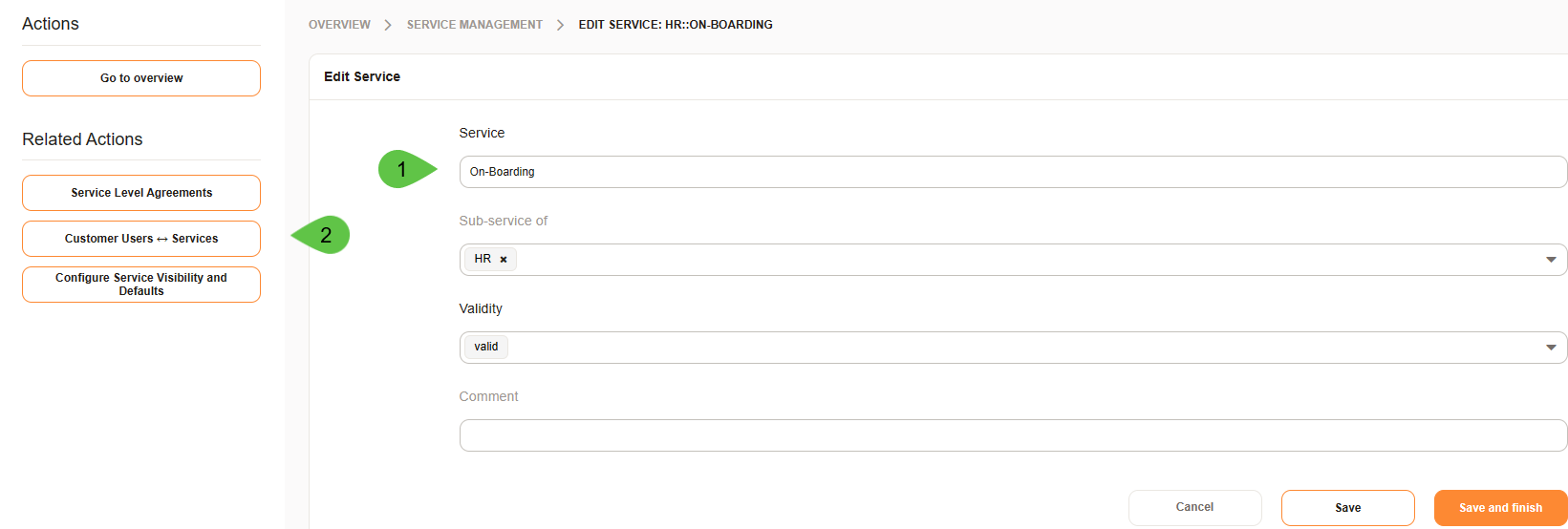This screenshot has height=529, width=1568.
Task: Open the Validity dropdown arrow
Action: click(1551, 348)
